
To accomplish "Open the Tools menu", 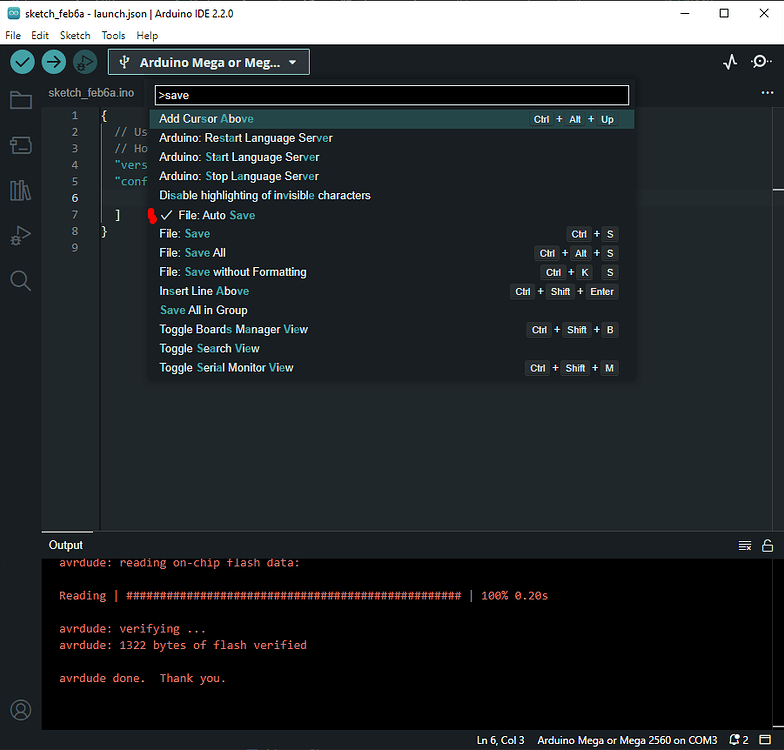I will (114, 36).
